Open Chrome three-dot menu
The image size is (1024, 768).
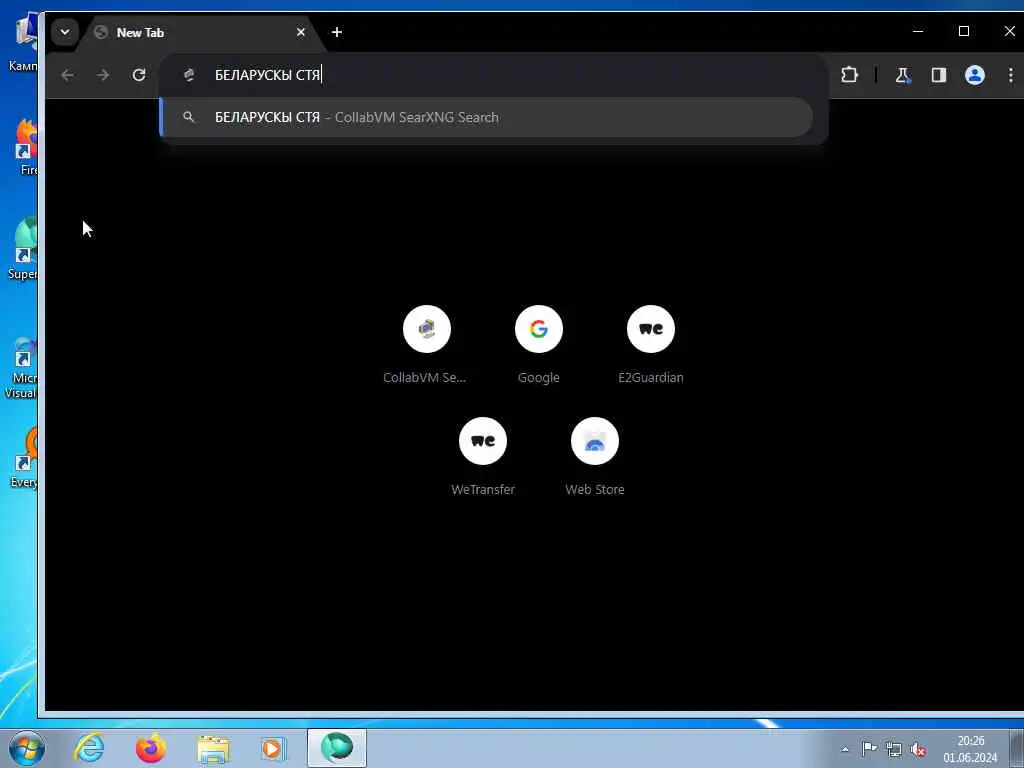click(x=1010, y=75)
